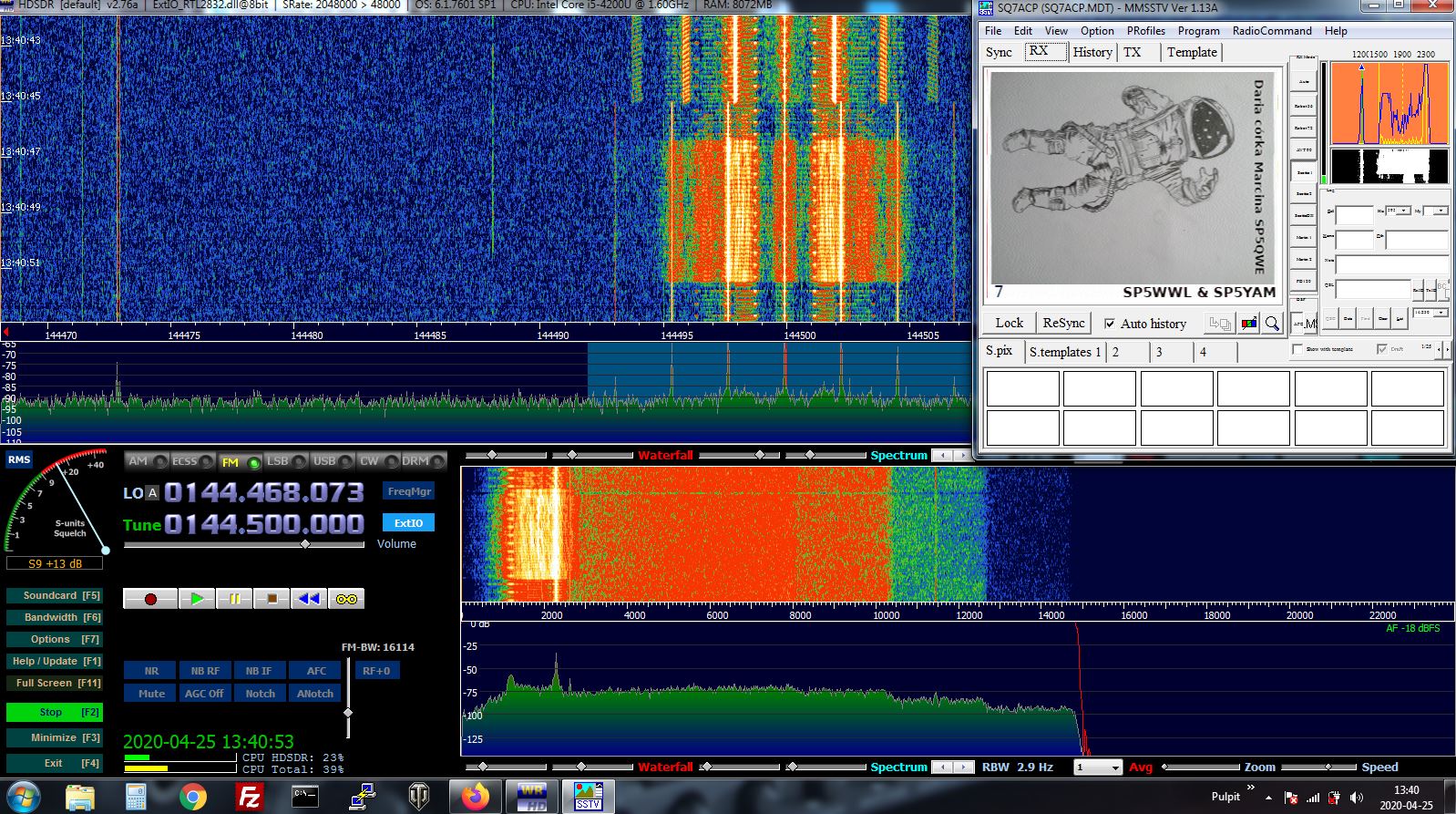This screenshot has width=1456, height=814.
Task: Open the RMS meter mode button
Action: pos(19,459)
